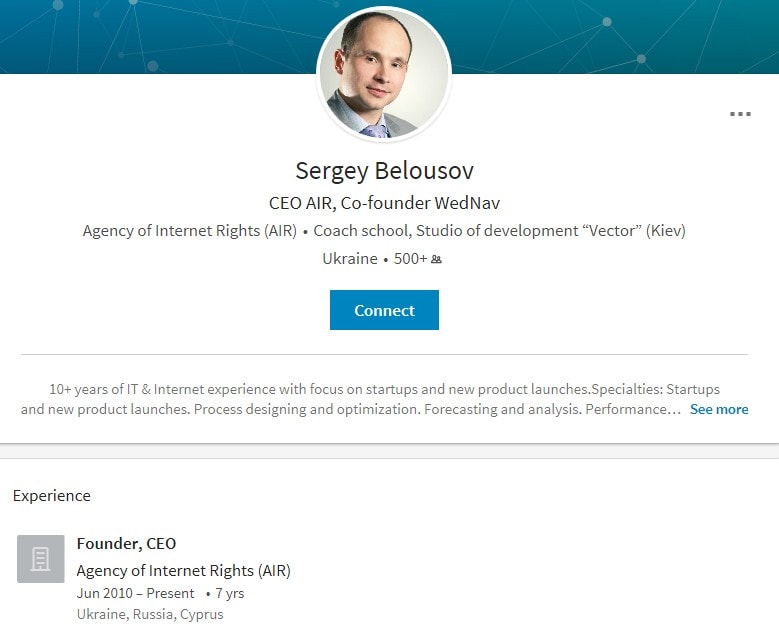This screenshot has width=779, height=640.
Task: Open Coach school, Studio of development Vector link
Action: 500,231
